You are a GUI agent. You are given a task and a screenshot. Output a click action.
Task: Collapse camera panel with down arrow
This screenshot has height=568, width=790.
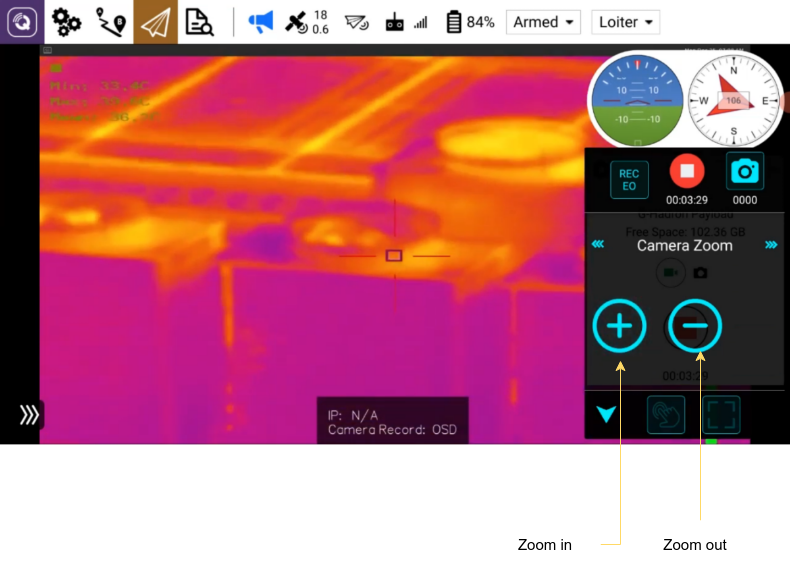(x=606, y=415)
